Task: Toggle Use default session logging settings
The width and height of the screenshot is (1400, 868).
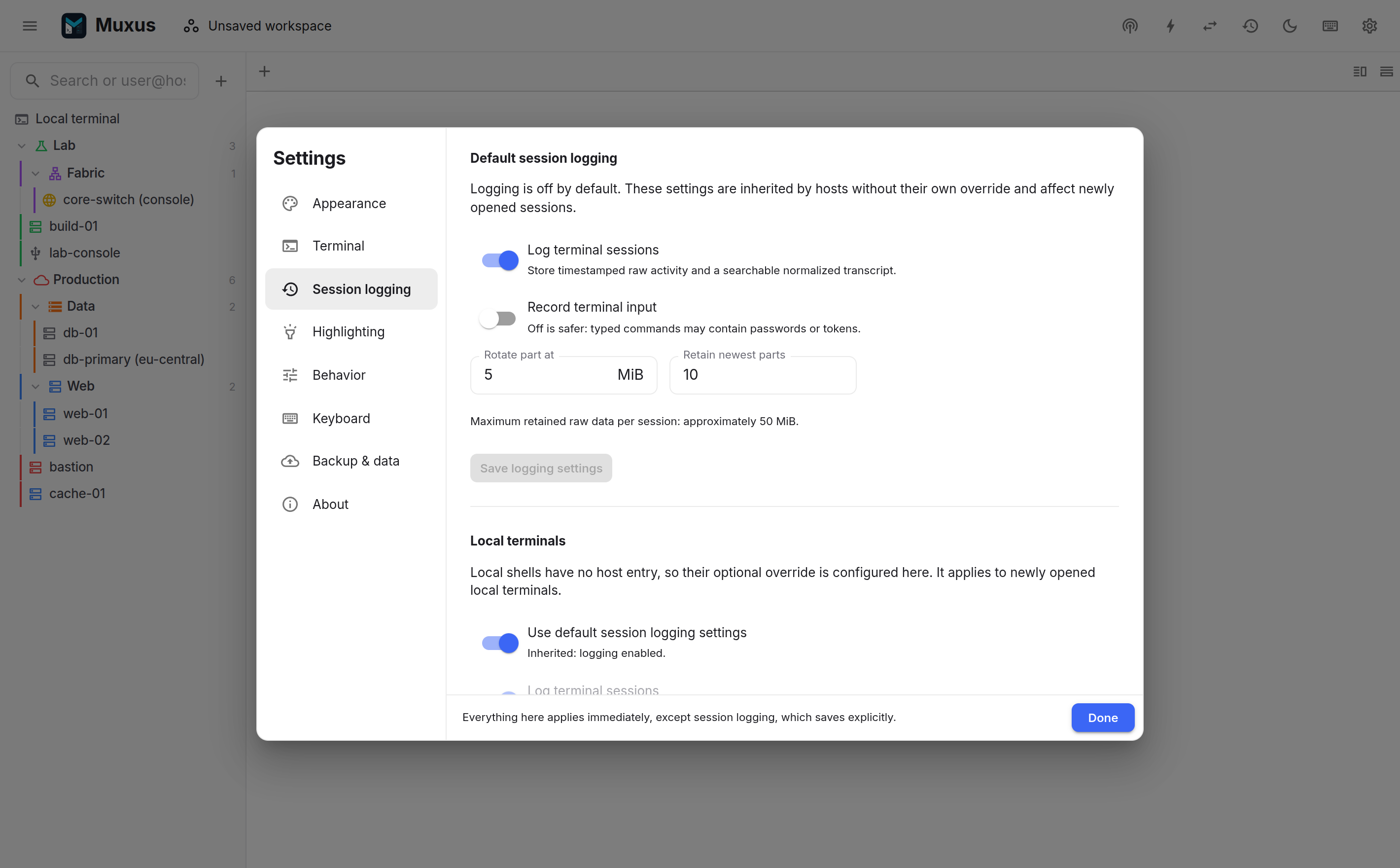Action: [x=500, y=643]
